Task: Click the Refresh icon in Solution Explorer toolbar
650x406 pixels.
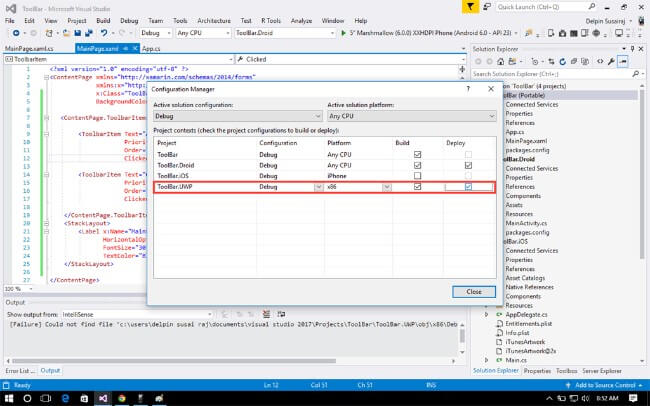Action: click(x=563, y=61)
